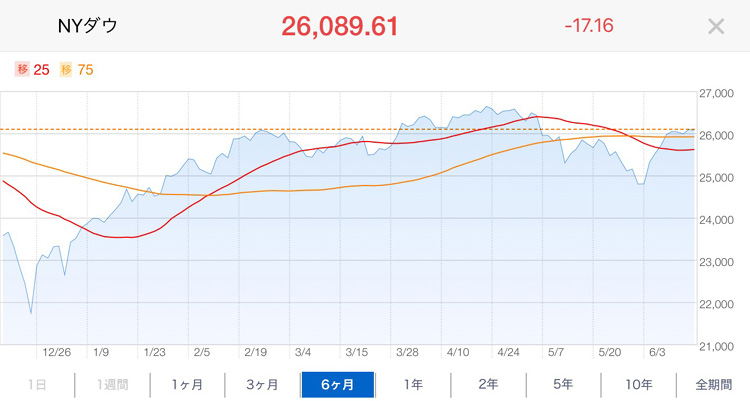Click the 4/10 date axis label
This screenshot has width=750, height=401.
458,353
